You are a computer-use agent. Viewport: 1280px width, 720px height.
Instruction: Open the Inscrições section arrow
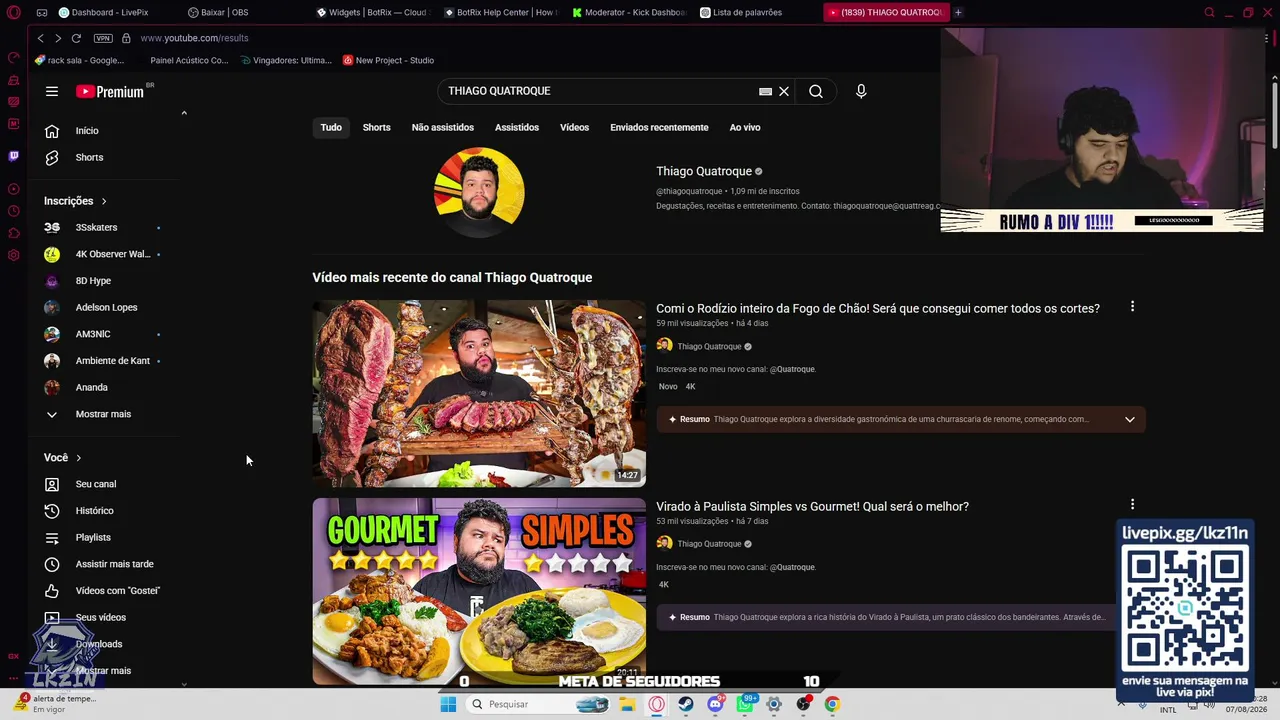[x=103, y=201]
